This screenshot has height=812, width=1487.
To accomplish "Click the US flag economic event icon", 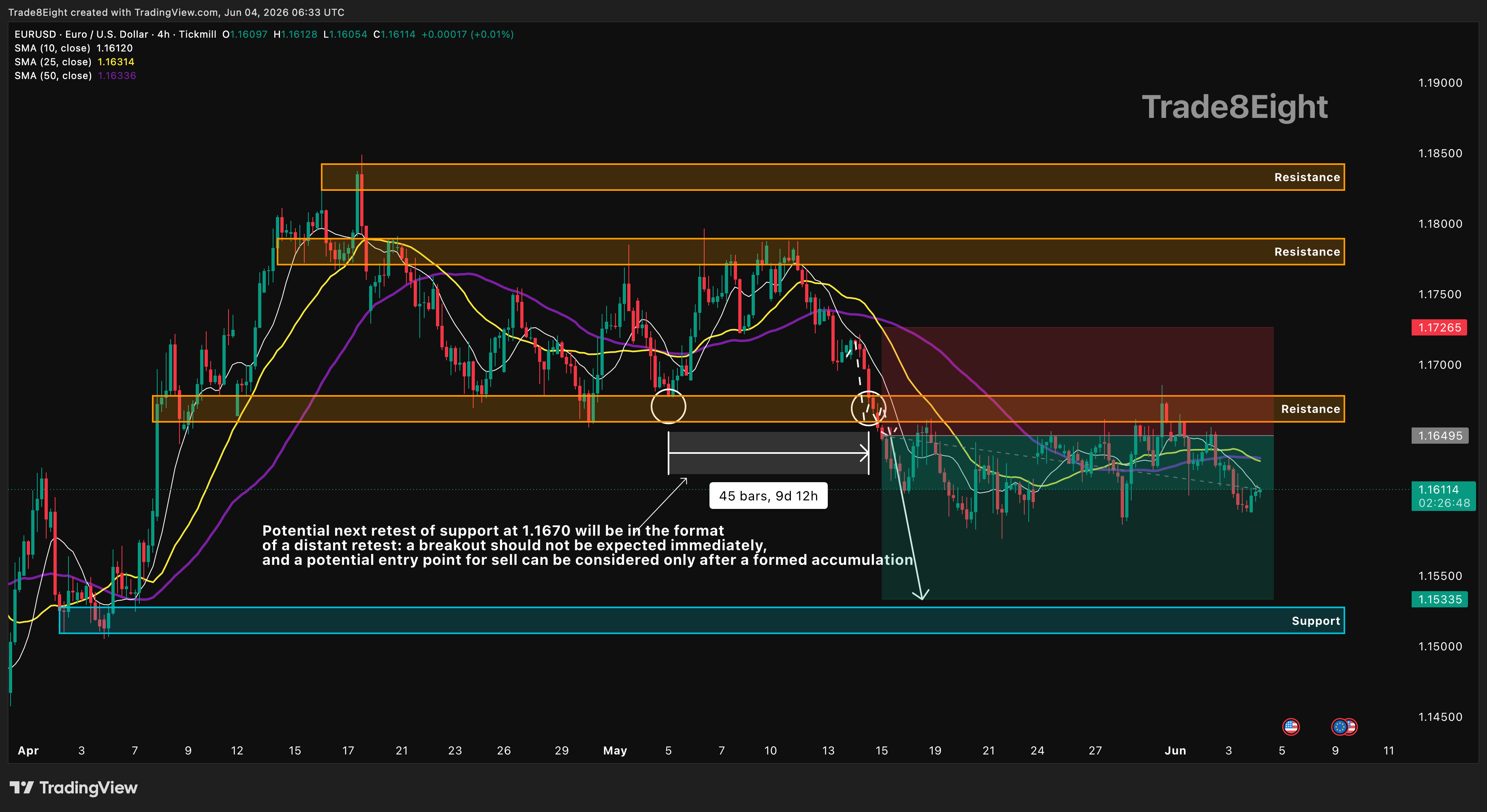I will tap(1291, 727).
